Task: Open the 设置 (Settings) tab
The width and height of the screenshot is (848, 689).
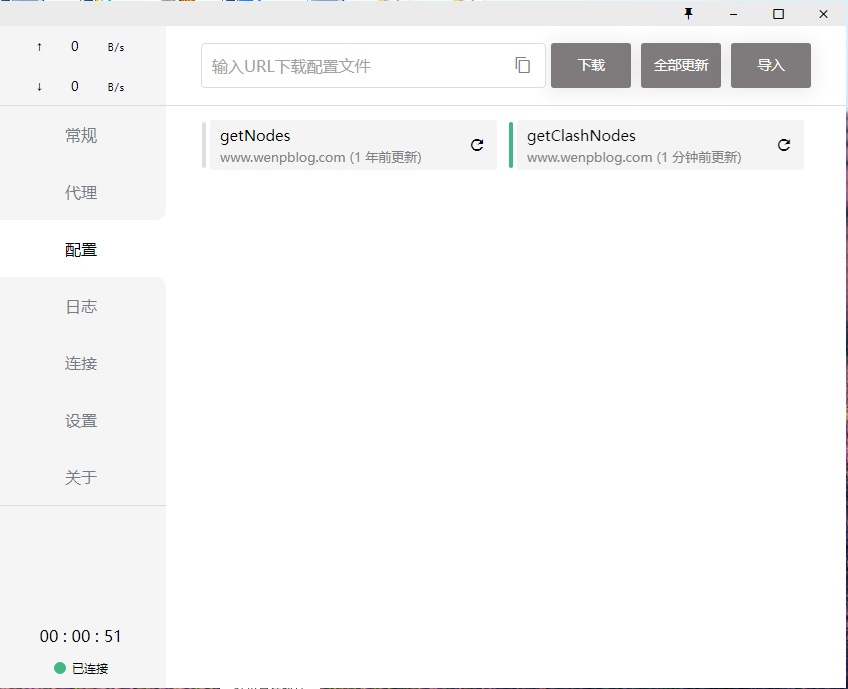Action: click(x=81, y=421)
